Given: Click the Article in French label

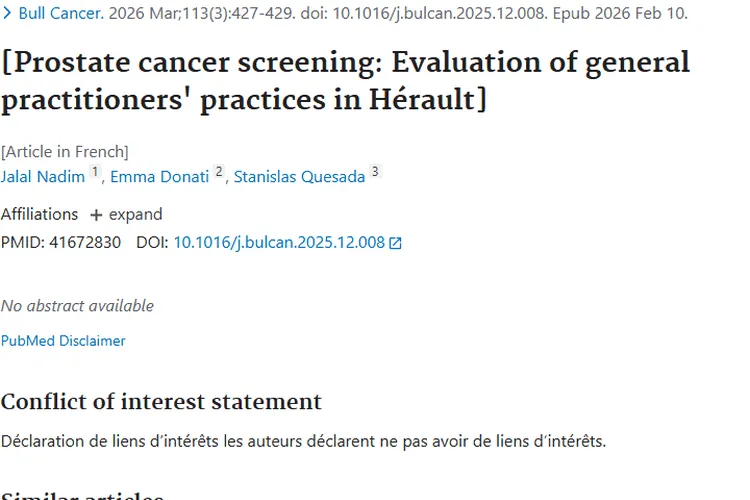Looking at the screenshot, I should [x=65, y=152].
